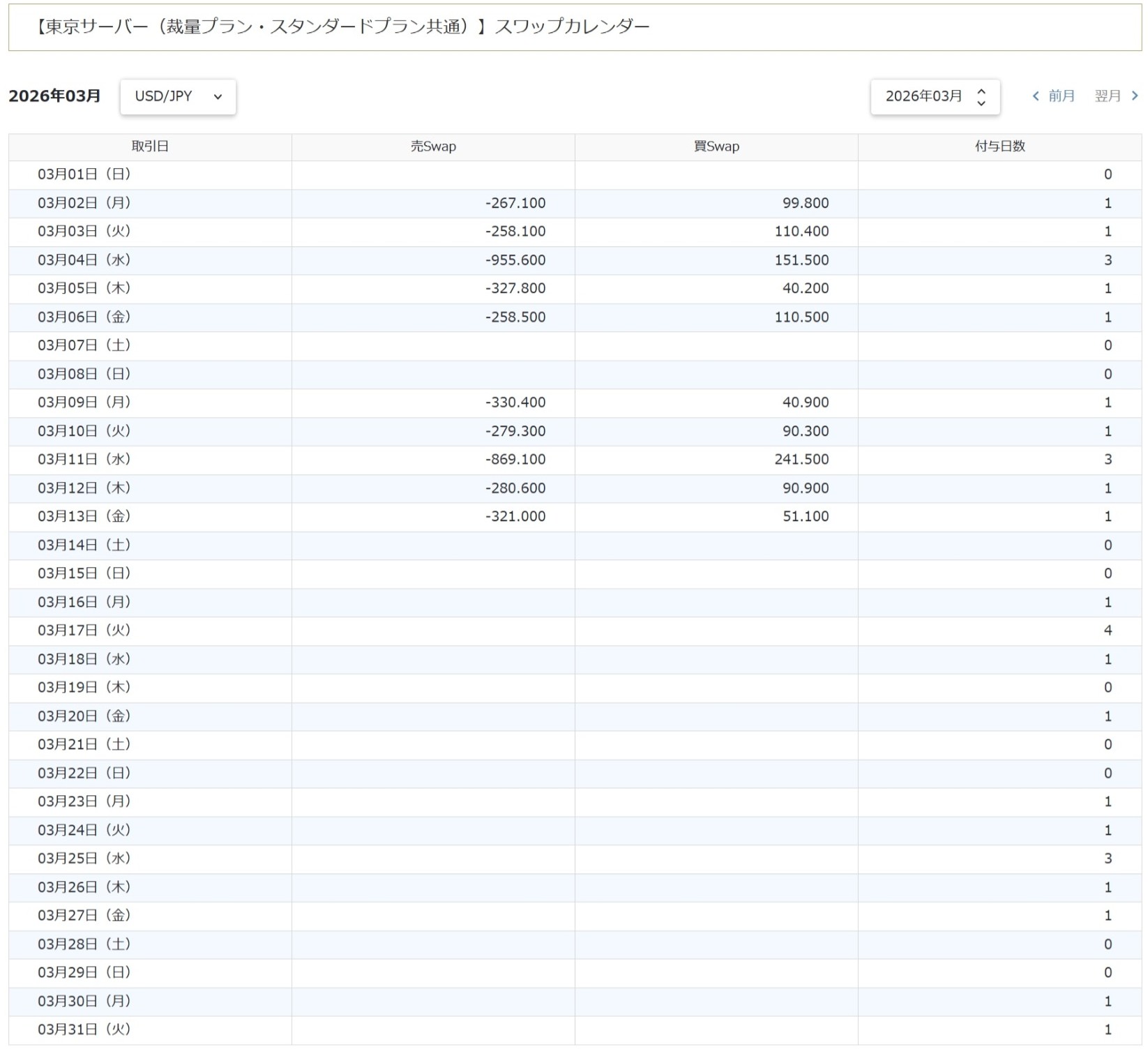The image size is (1148, 1049).
Task: Select buy swap value 241.500
Action: [x=802, y=460]
